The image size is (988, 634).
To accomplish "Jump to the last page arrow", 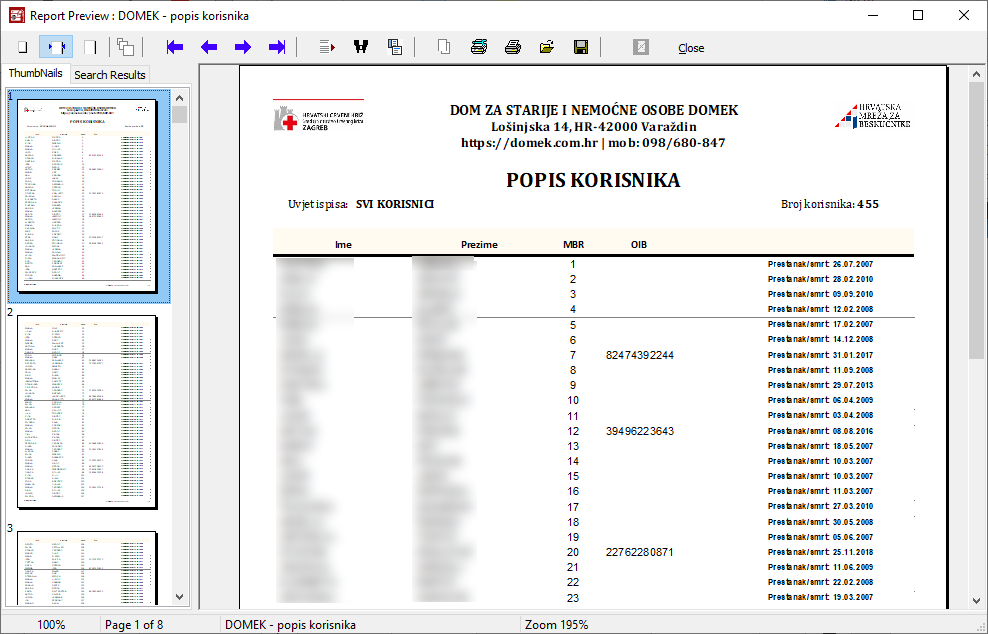I will 277,47.
